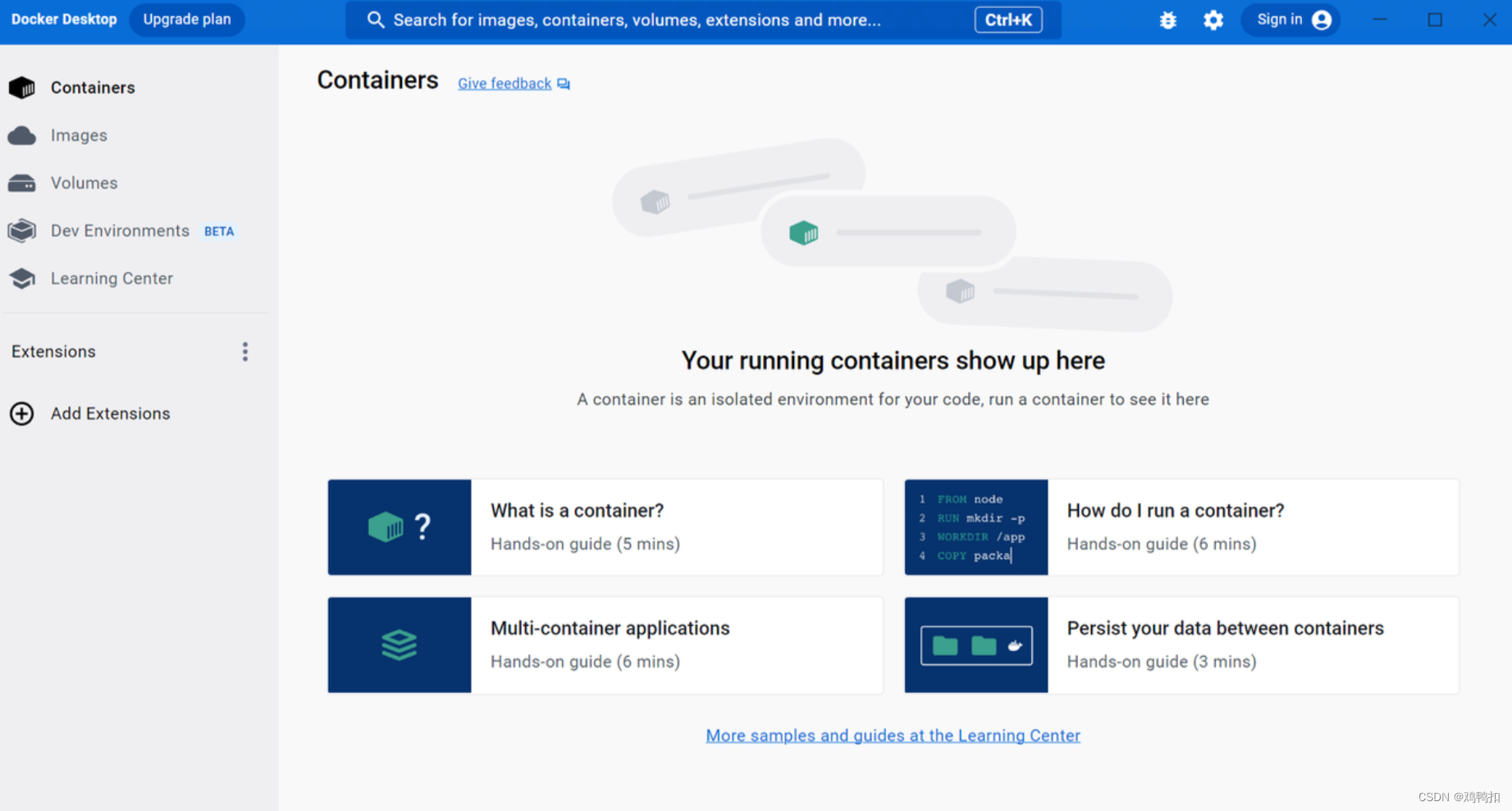Open the 'What is a container?' thumbnail
This screenshot has width=1512, height=811.
pos(400,527)
